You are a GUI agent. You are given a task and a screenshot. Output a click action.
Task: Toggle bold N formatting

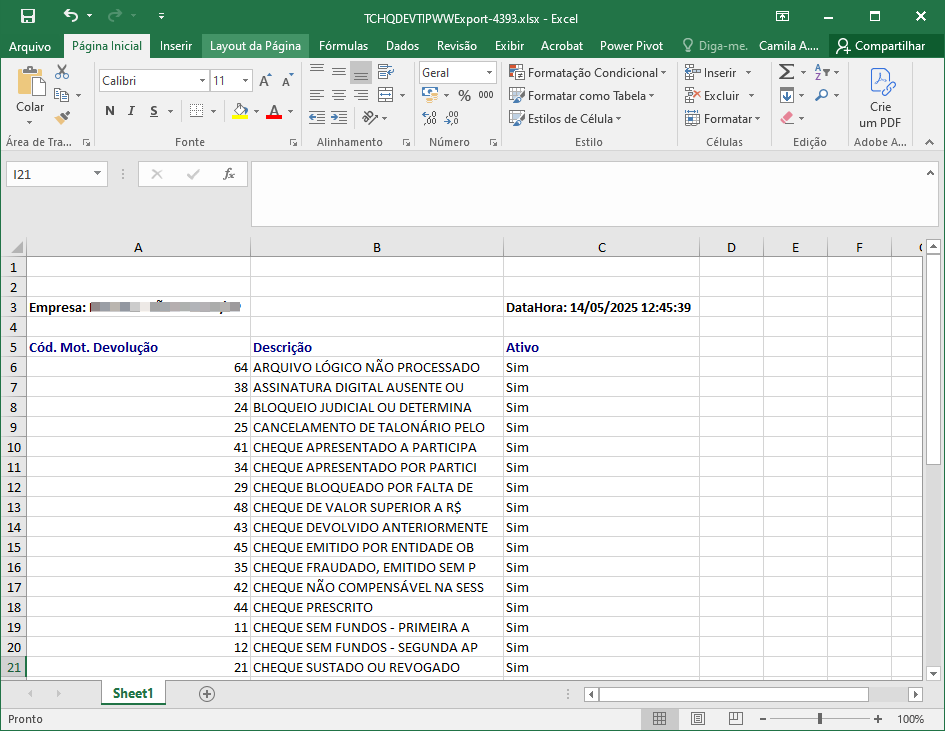point(110,111)
